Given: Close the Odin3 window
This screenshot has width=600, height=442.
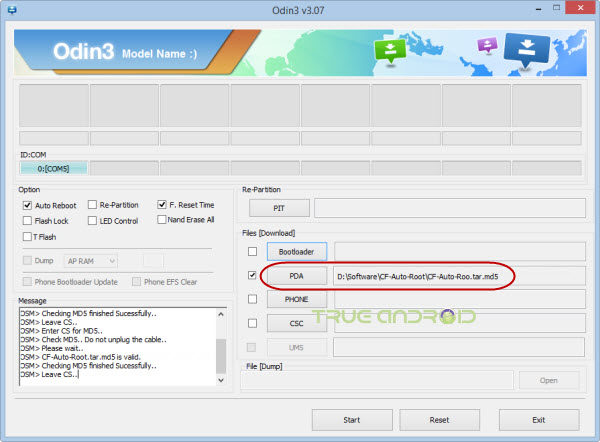Looking at the screenshot, I should point(580,8).
